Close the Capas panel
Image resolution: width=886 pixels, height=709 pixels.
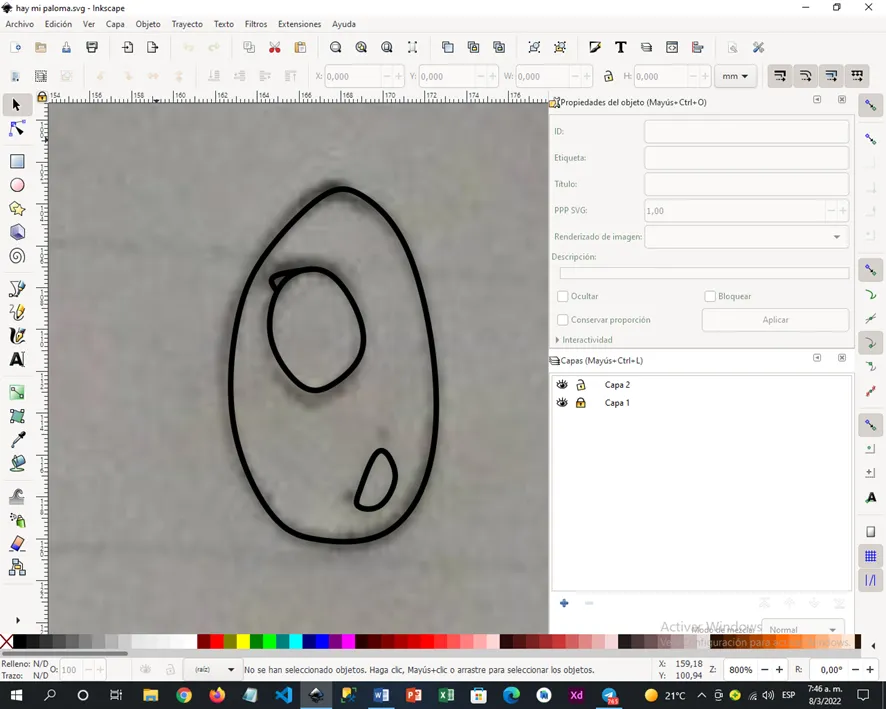(842, 358)
